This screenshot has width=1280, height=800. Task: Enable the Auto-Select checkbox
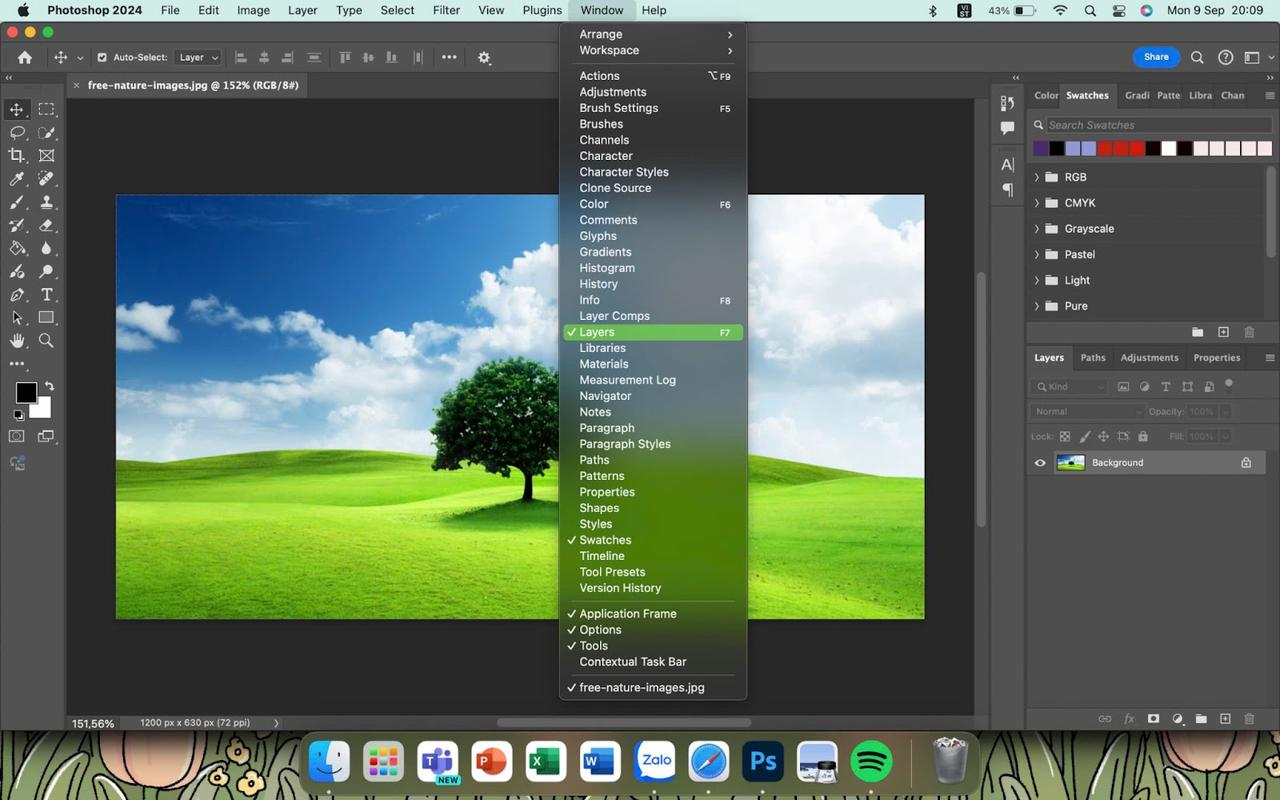(103, 57)
